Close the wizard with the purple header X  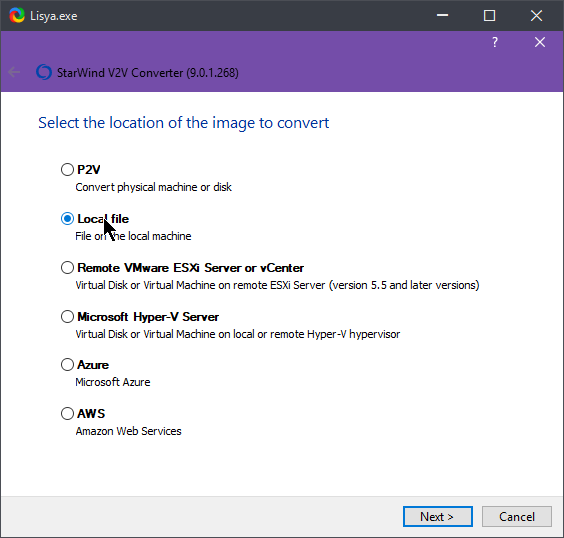coord(540,42)
